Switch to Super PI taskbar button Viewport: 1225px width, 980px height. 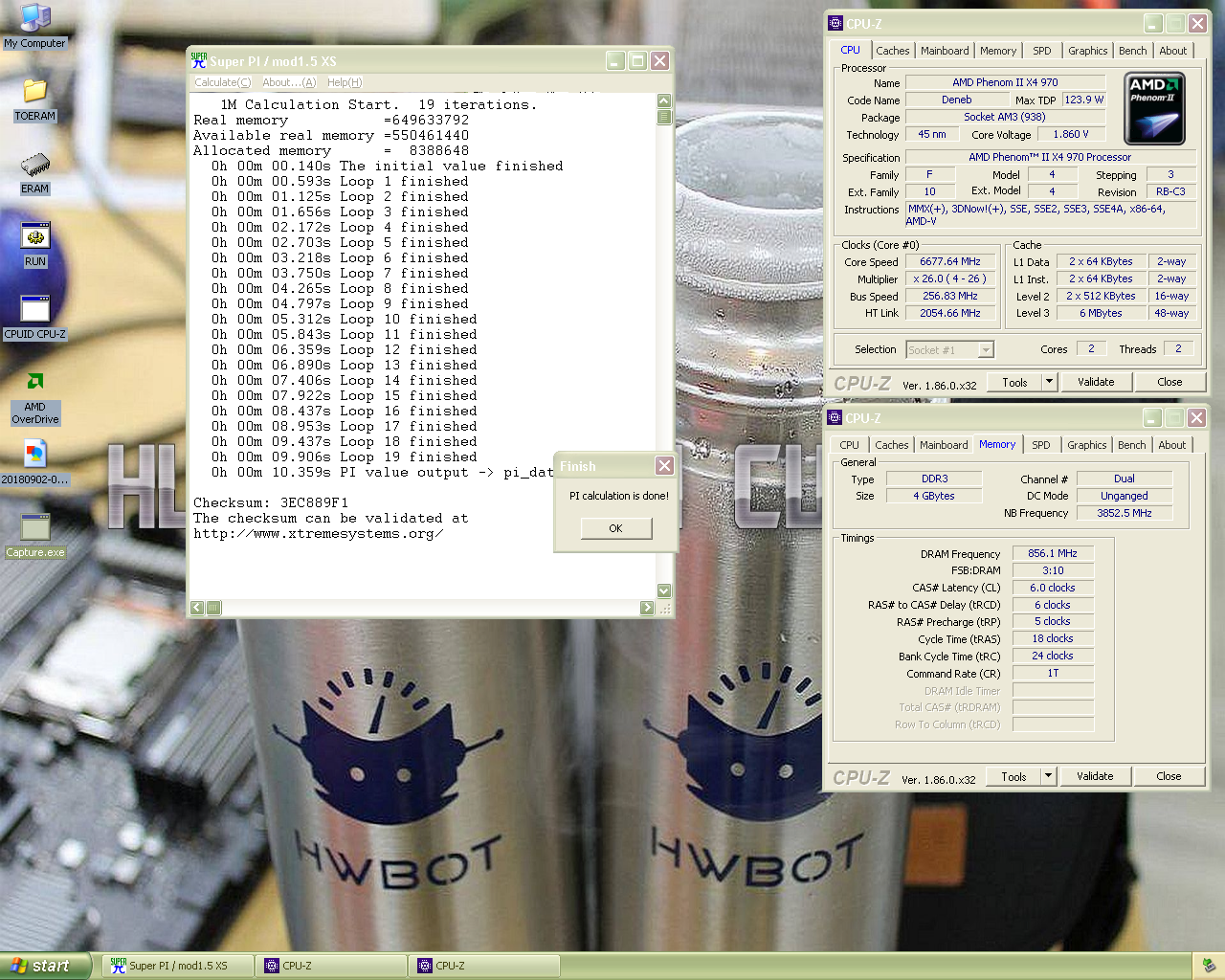tap(178, 966)
